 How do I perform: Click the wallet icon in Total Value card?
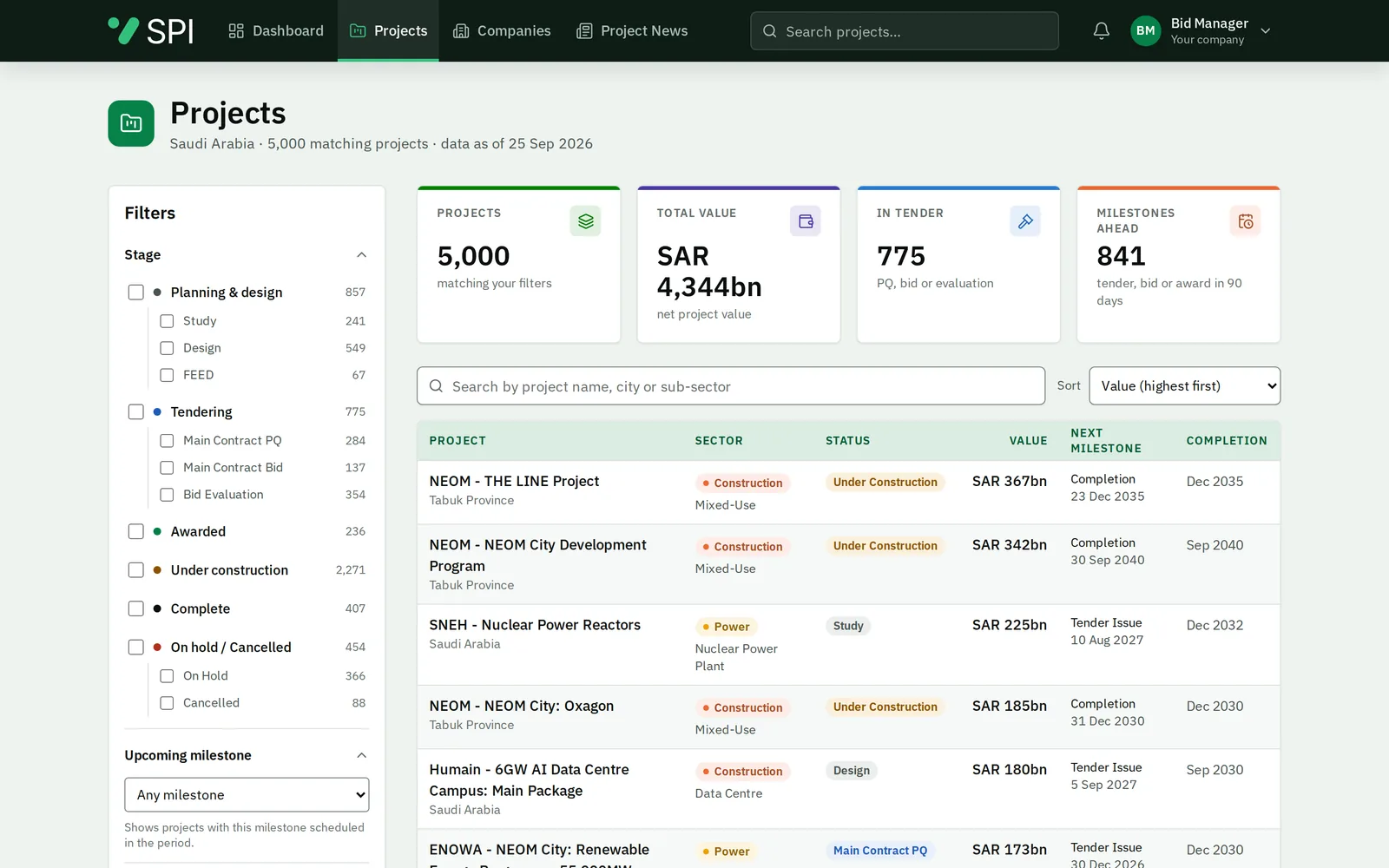pos(806,221)
